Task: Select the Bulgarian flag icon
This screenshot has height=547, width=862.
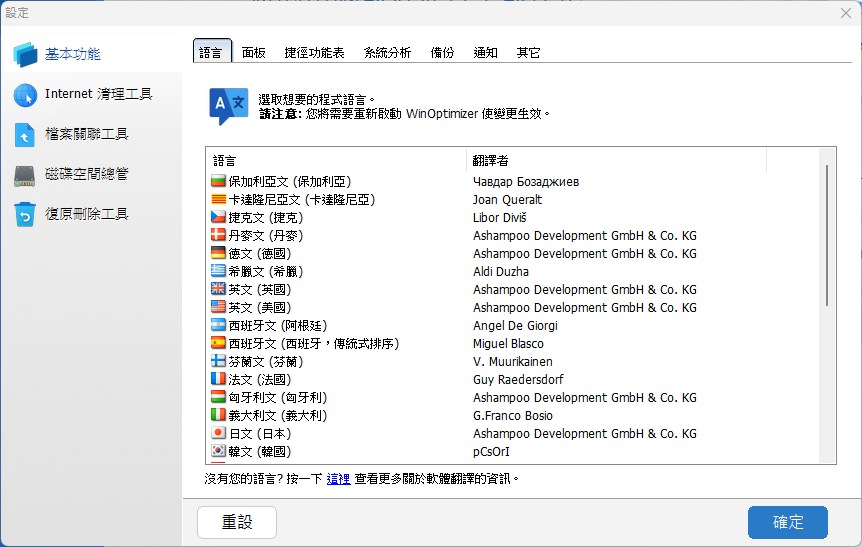Action: point(218,180)
